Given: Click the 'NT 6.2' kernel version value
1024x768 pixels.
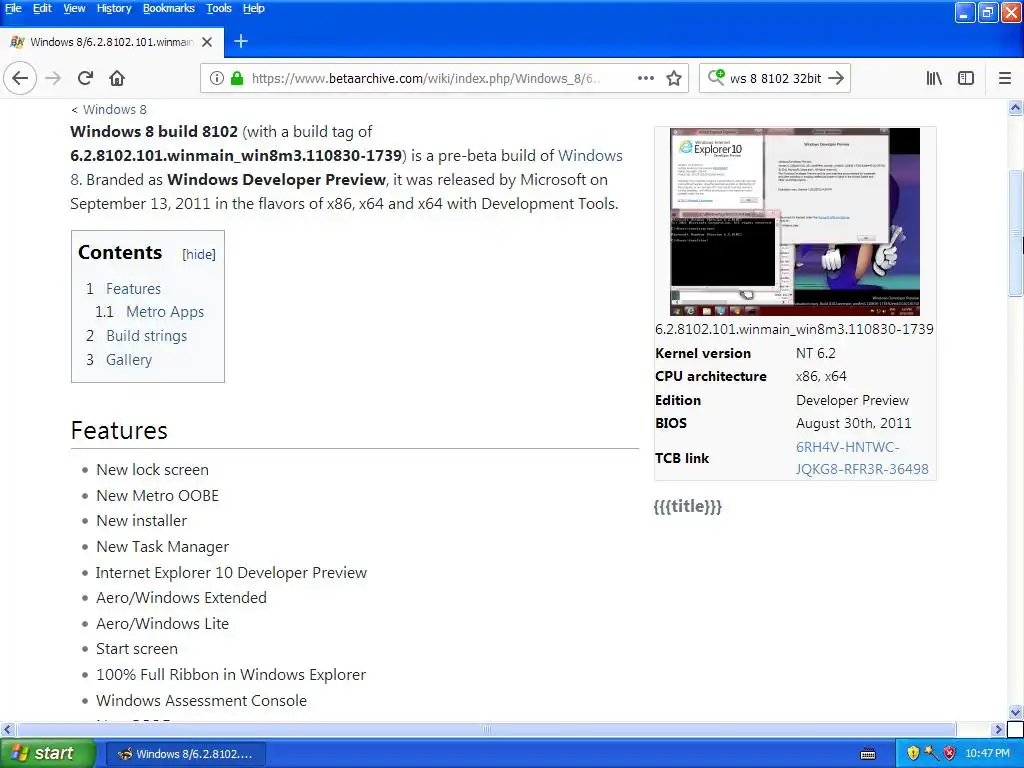Looking at the screenshot, I should [815, 353].
